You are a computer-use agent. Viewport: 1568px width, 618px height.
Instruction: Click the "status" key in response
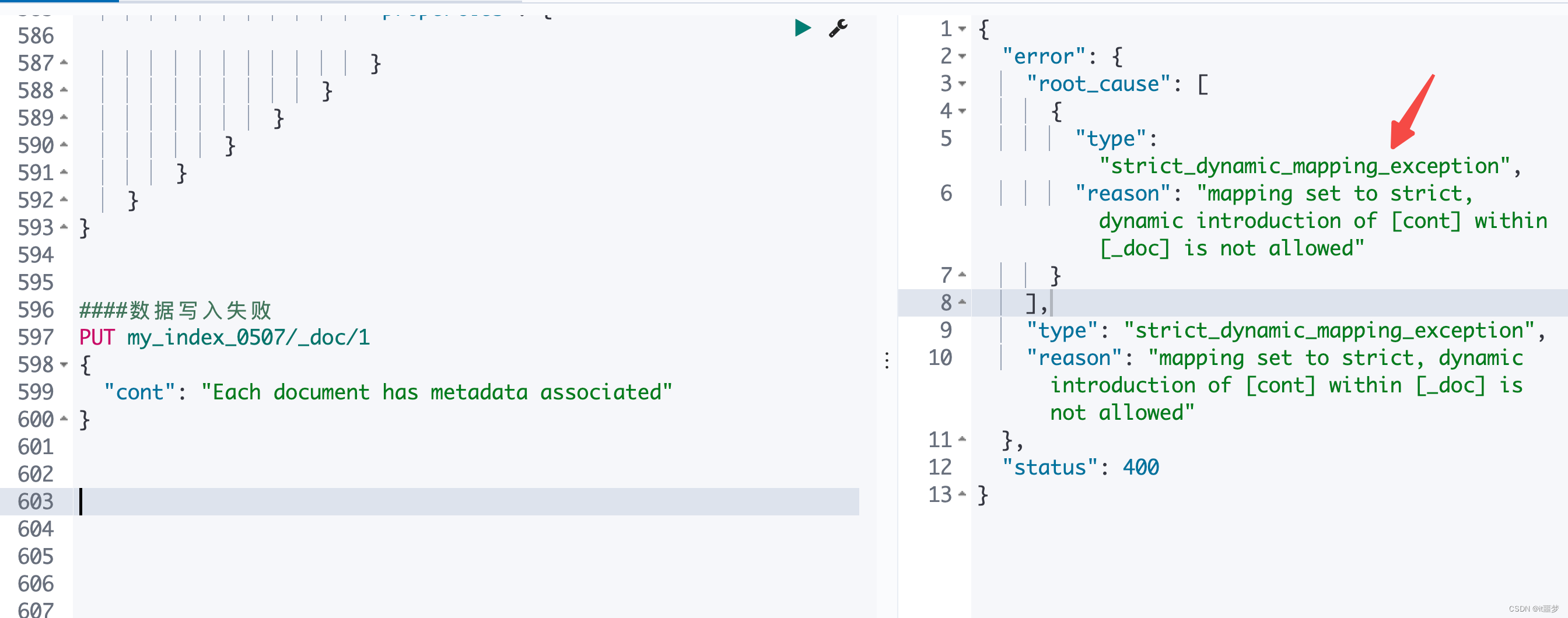1050,467
